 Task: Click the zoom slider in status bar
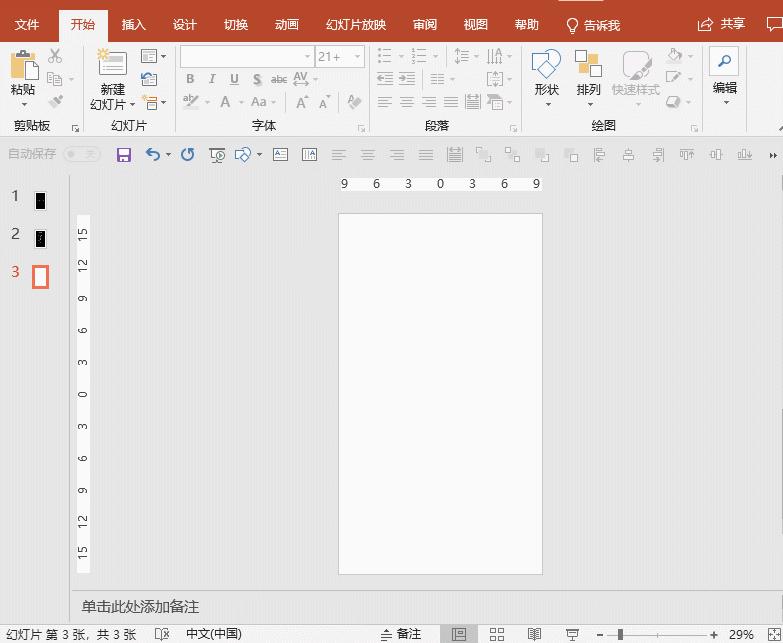tap(620, 634)
